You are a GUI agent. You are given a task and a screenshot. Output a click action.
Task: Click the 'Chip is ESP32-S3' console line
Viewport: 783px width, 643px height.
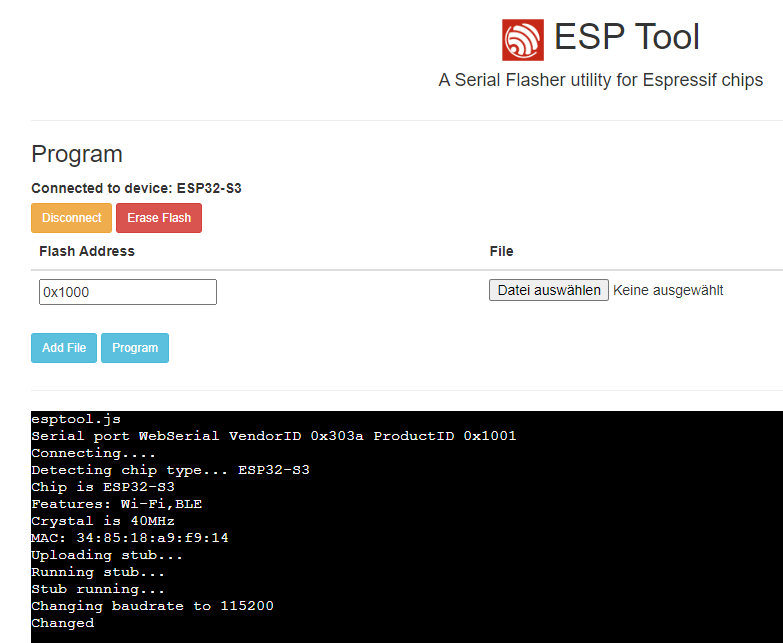tap(103, 487)
